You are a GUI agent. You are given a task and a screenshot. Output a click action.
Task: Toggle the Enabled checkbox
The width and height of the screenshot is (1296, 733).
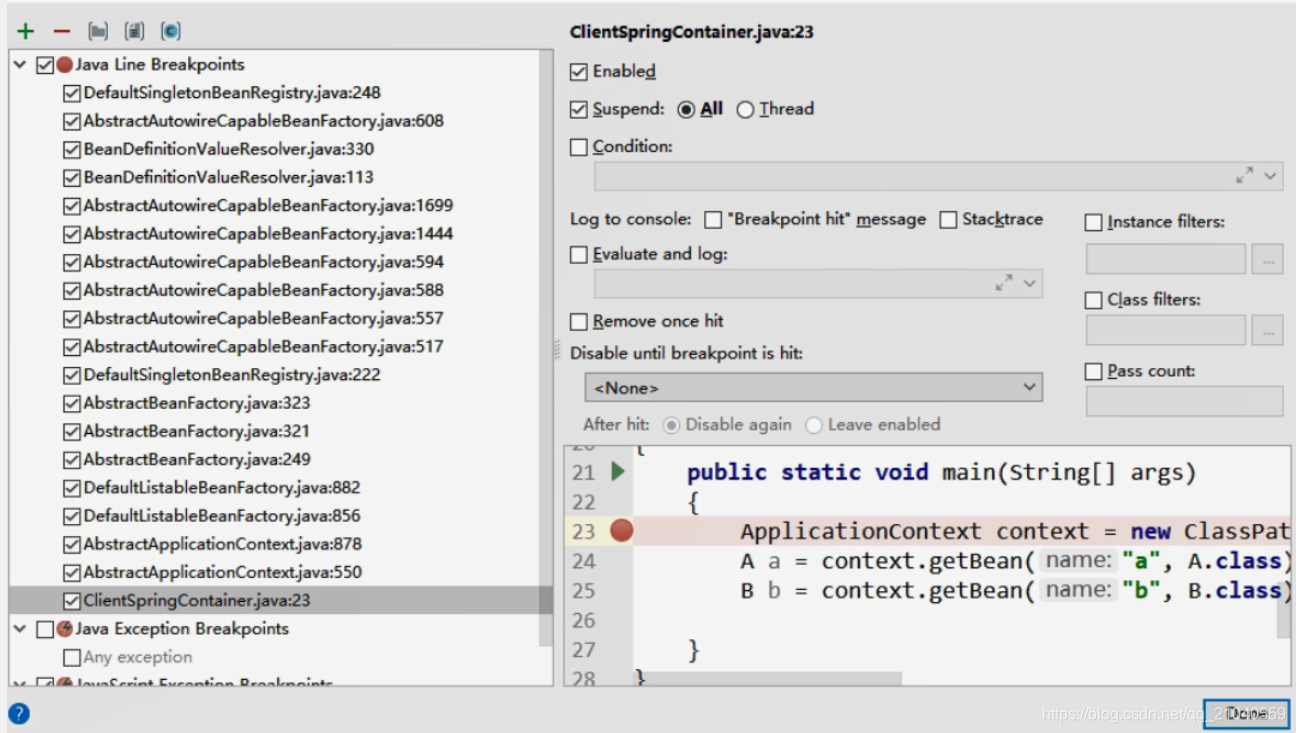click(578, 72)
